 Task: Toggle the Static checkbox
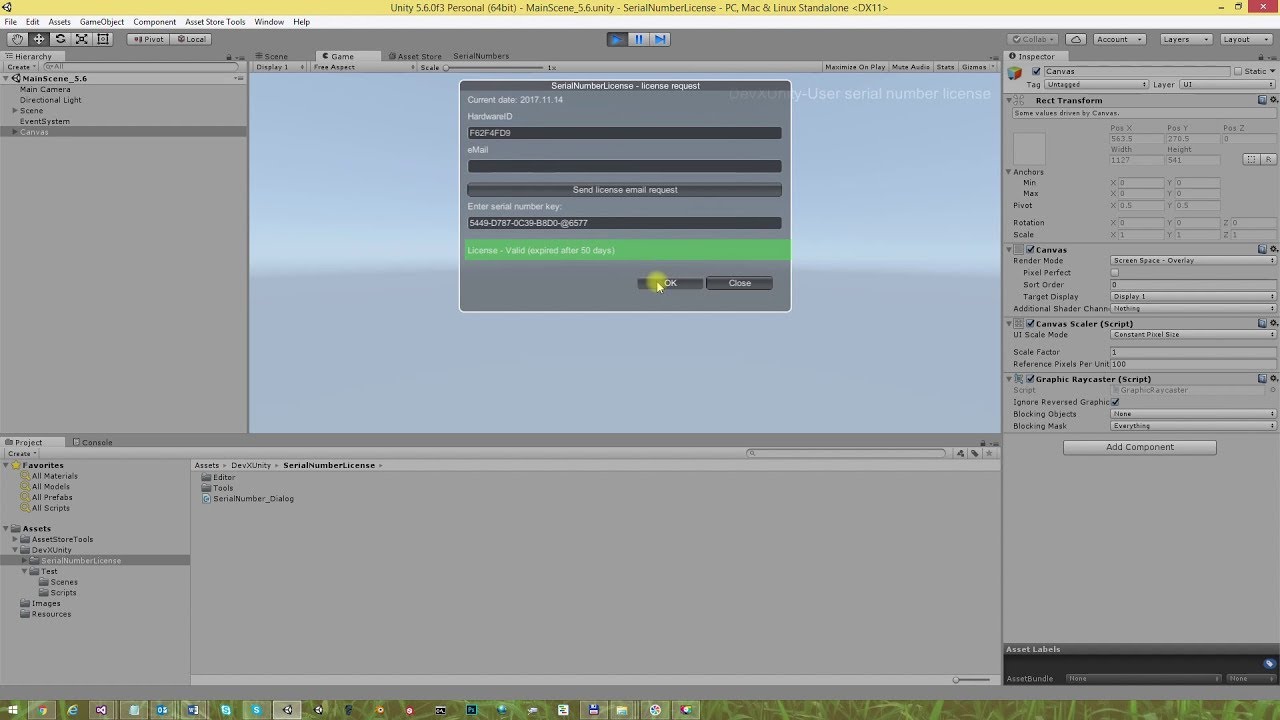pyautogui.click(x=1238, y=72)
